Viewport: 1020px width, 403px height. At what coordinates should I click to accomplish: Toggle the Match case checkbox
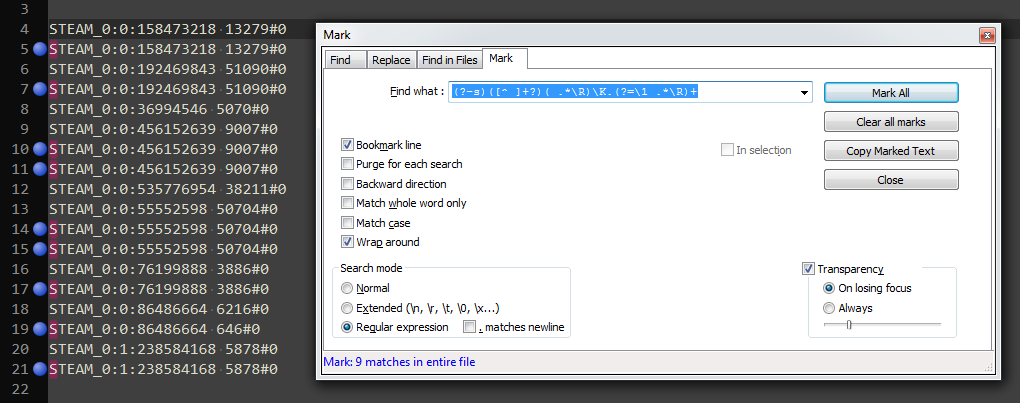coord(348,223)
